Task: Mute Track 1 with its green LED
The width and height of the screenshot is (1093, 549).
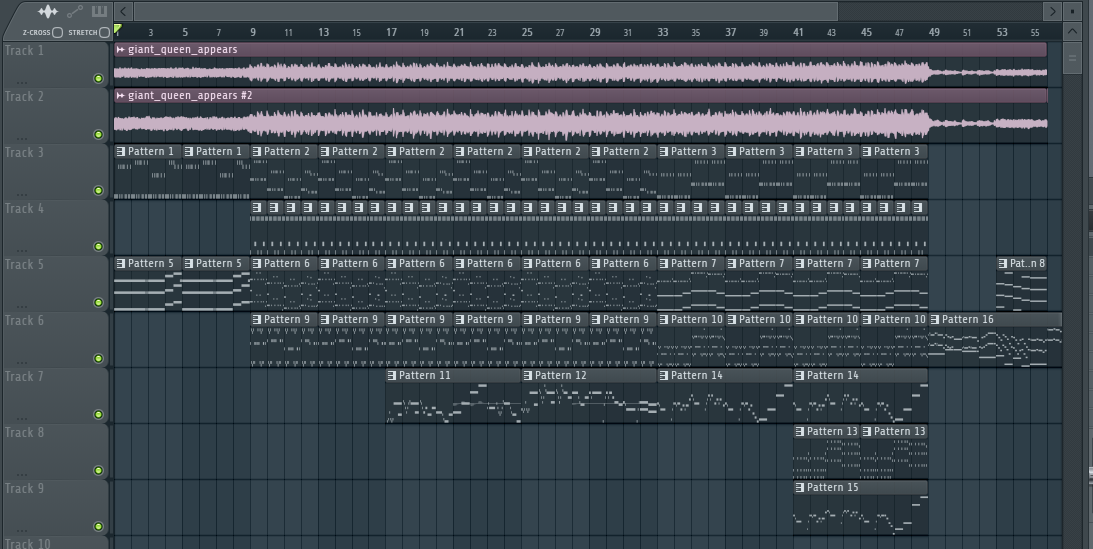Action: pos(98,78)
